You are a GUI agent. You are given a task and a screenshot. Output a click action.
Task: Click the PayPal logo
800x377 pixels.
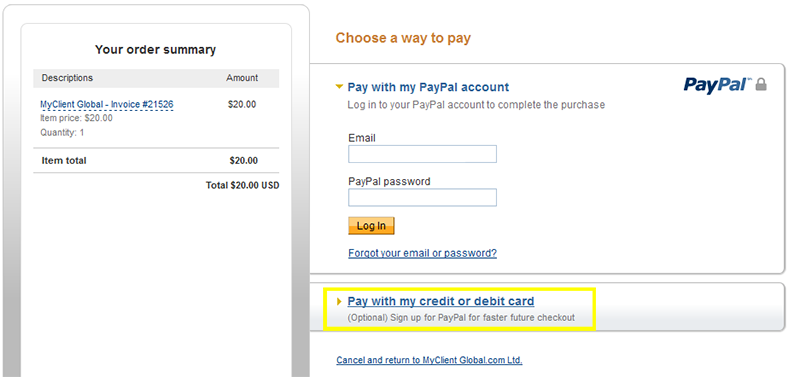pyautogui.click(x=718, y=85)
